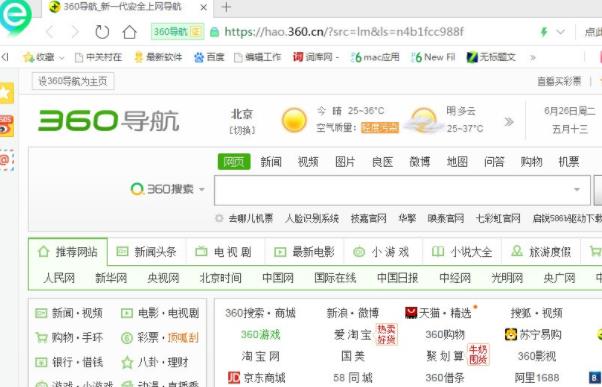Select the 新闻 search tab
602x387 pixels.
[271, 162]
